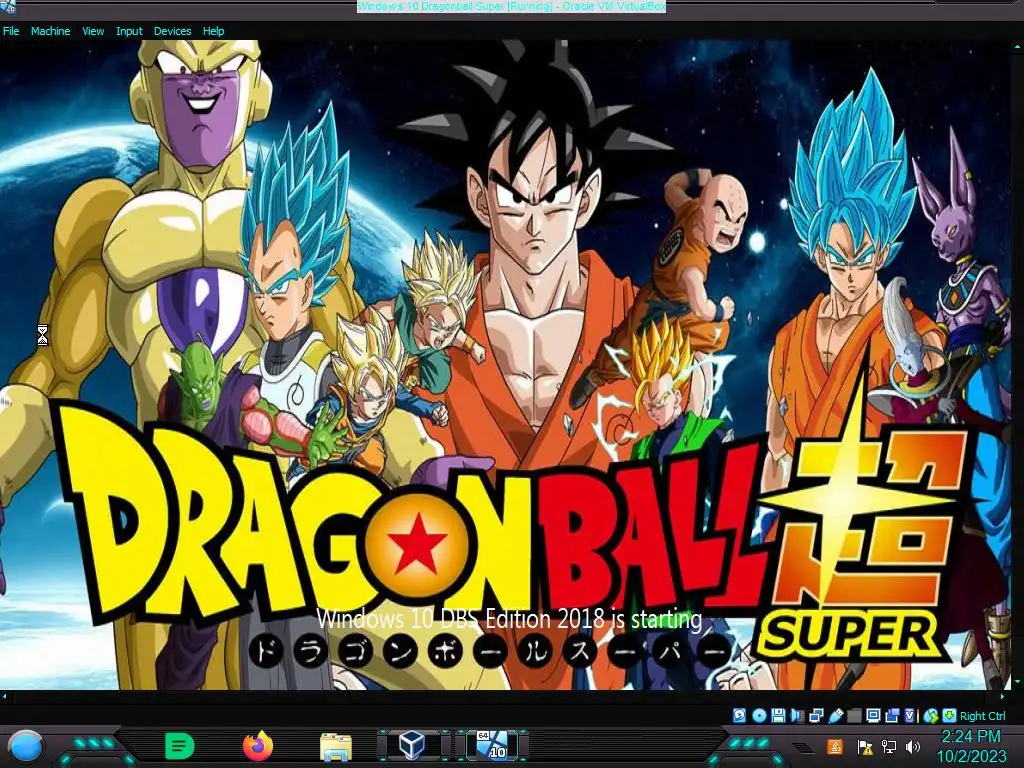Click the audio speaker status icon in VM bar
Screen dimensions: 1024x768
pos(797,716)
